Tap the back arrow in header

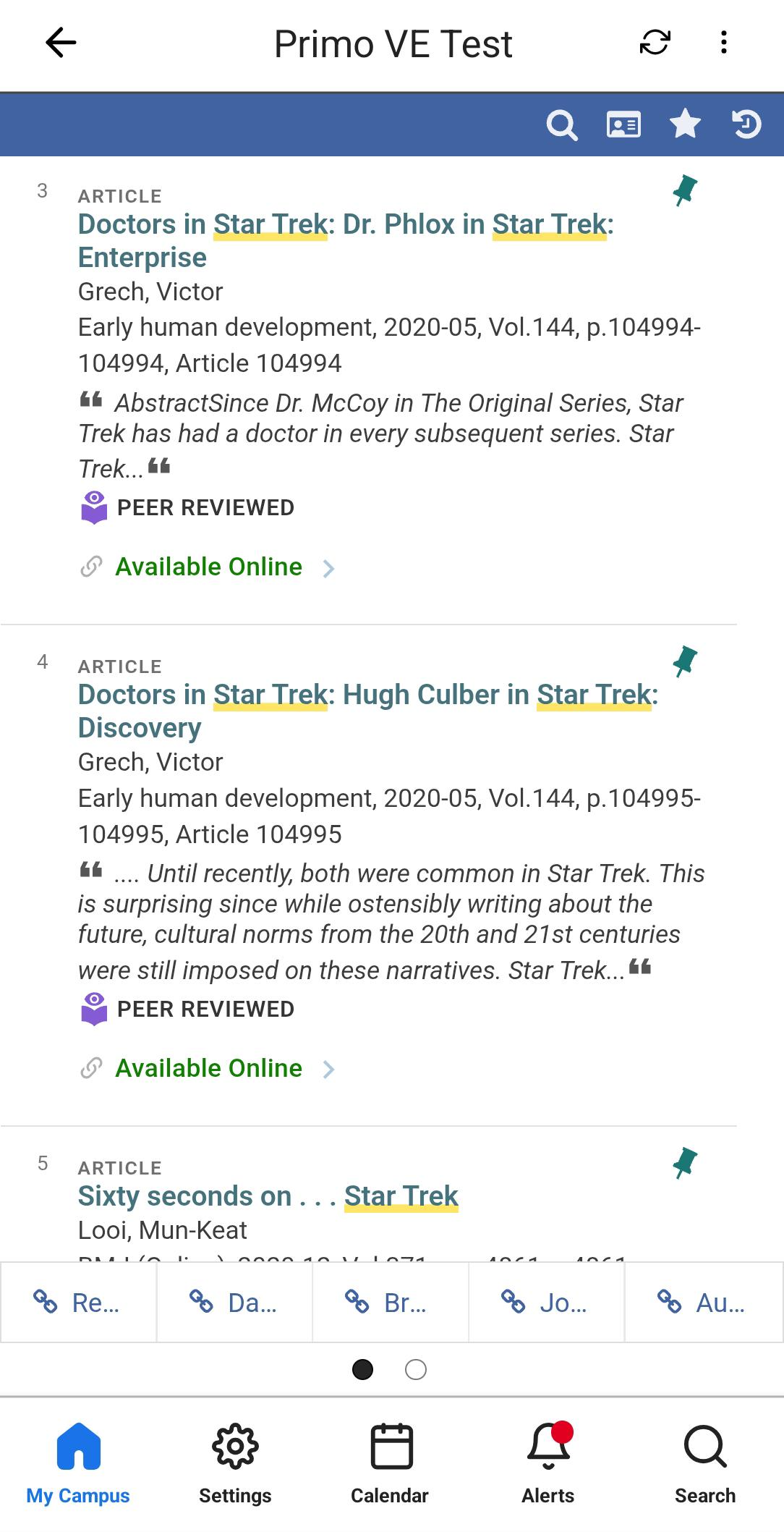pos(61,43)
